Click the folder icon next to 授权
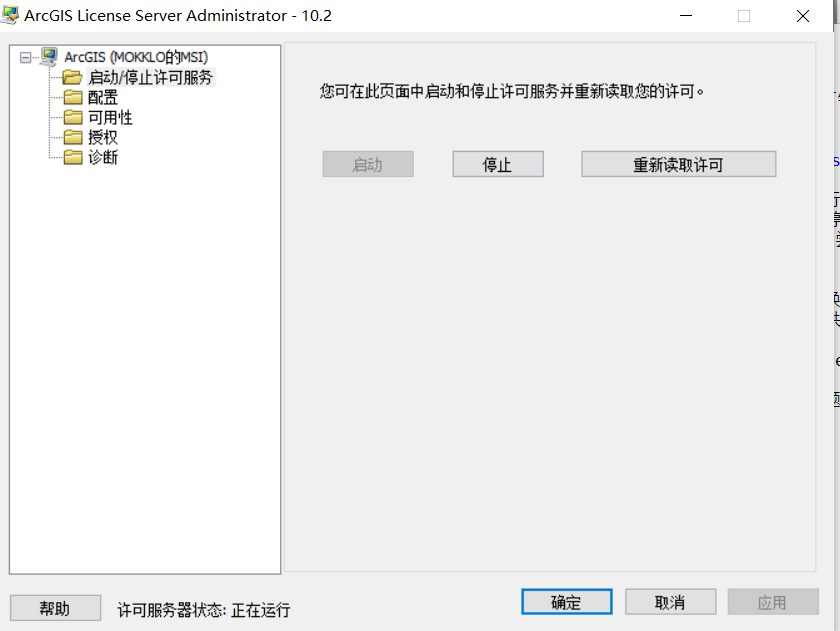This screenshot has height=631, width=840. tap(72, 137)
